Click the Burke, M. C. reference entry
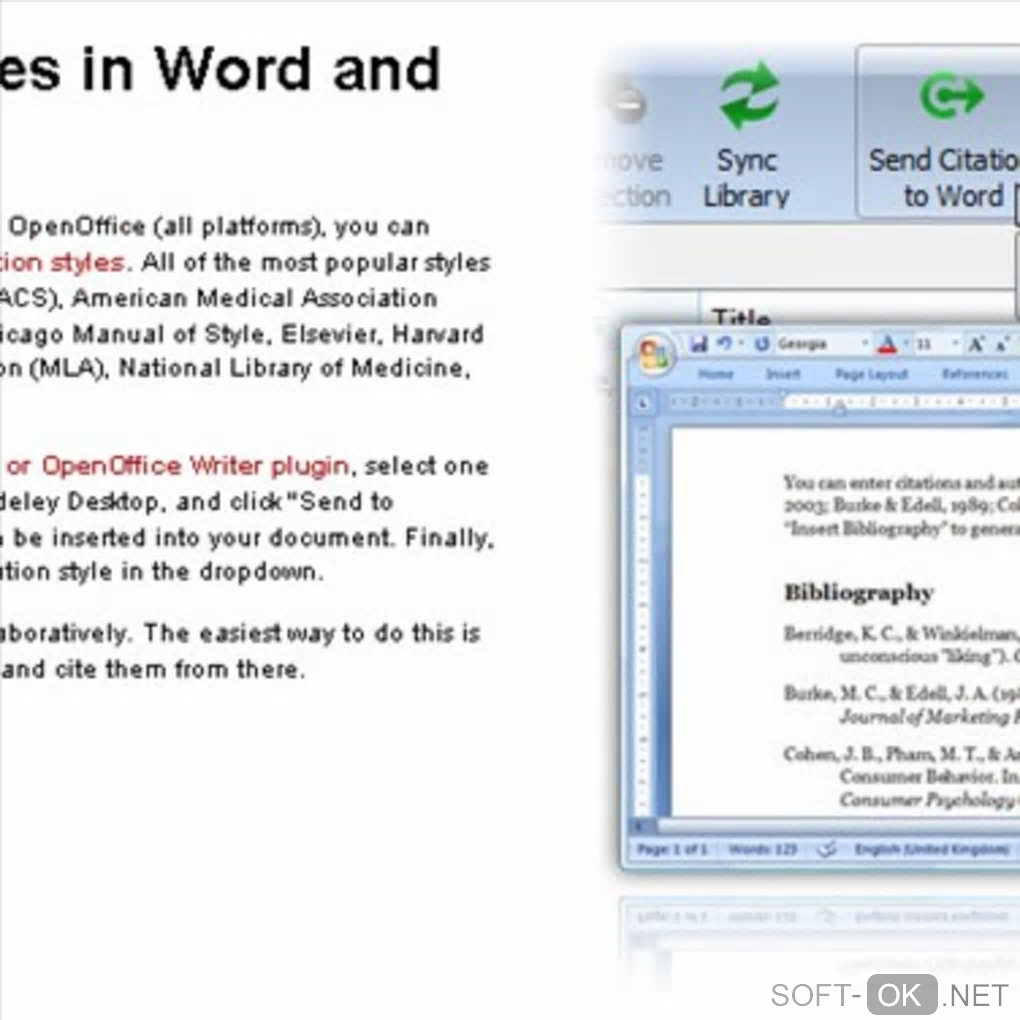1020x1020 pixels. (902, 705)
